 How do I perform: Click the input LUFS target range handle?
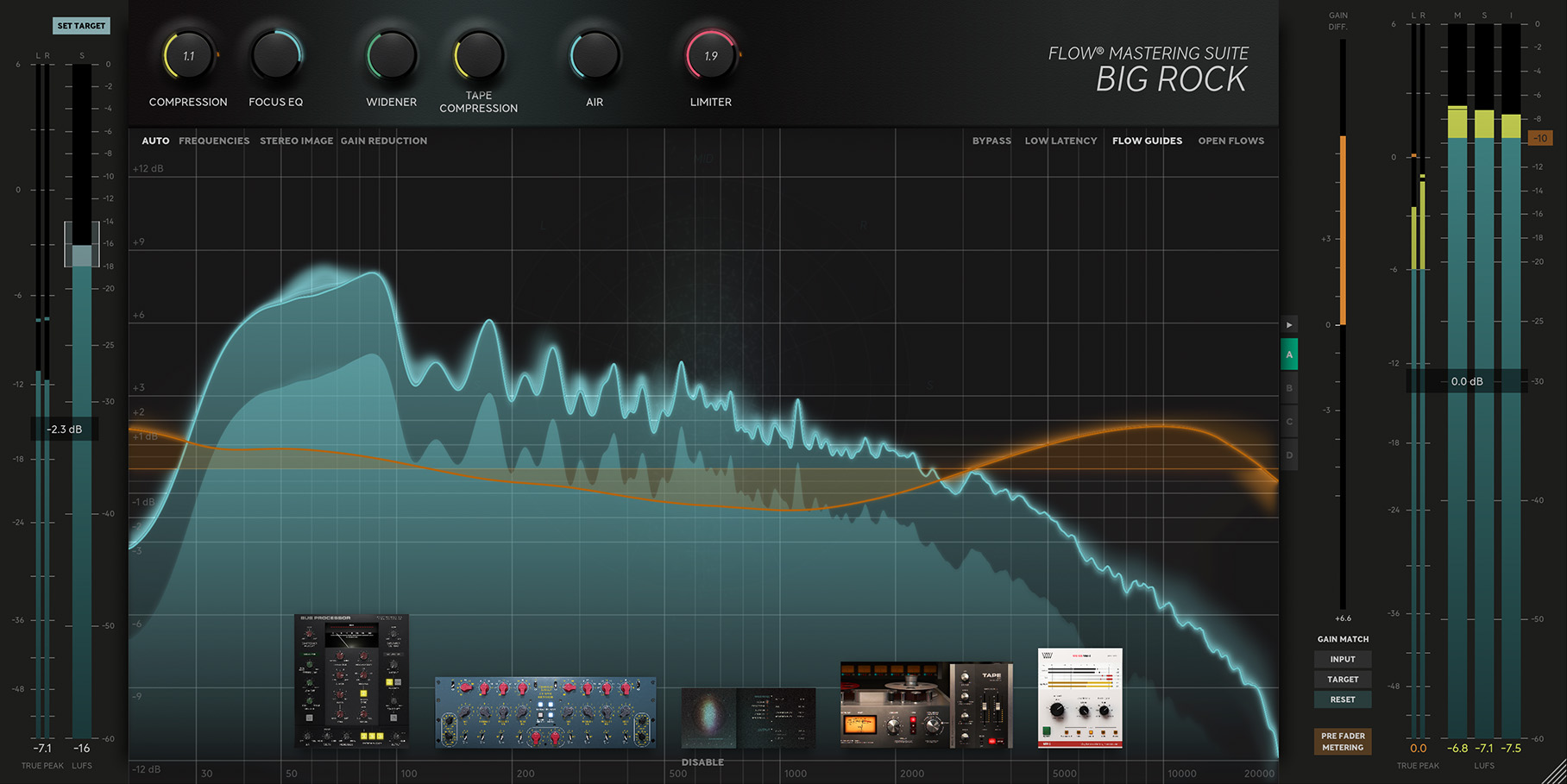pos(81,244)
